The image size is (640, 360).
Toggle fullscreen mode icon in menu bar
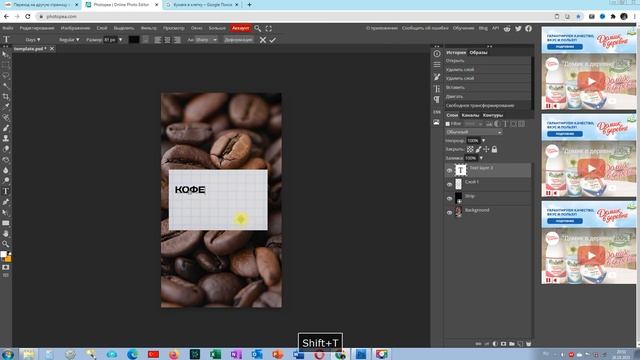click(269, 29)
